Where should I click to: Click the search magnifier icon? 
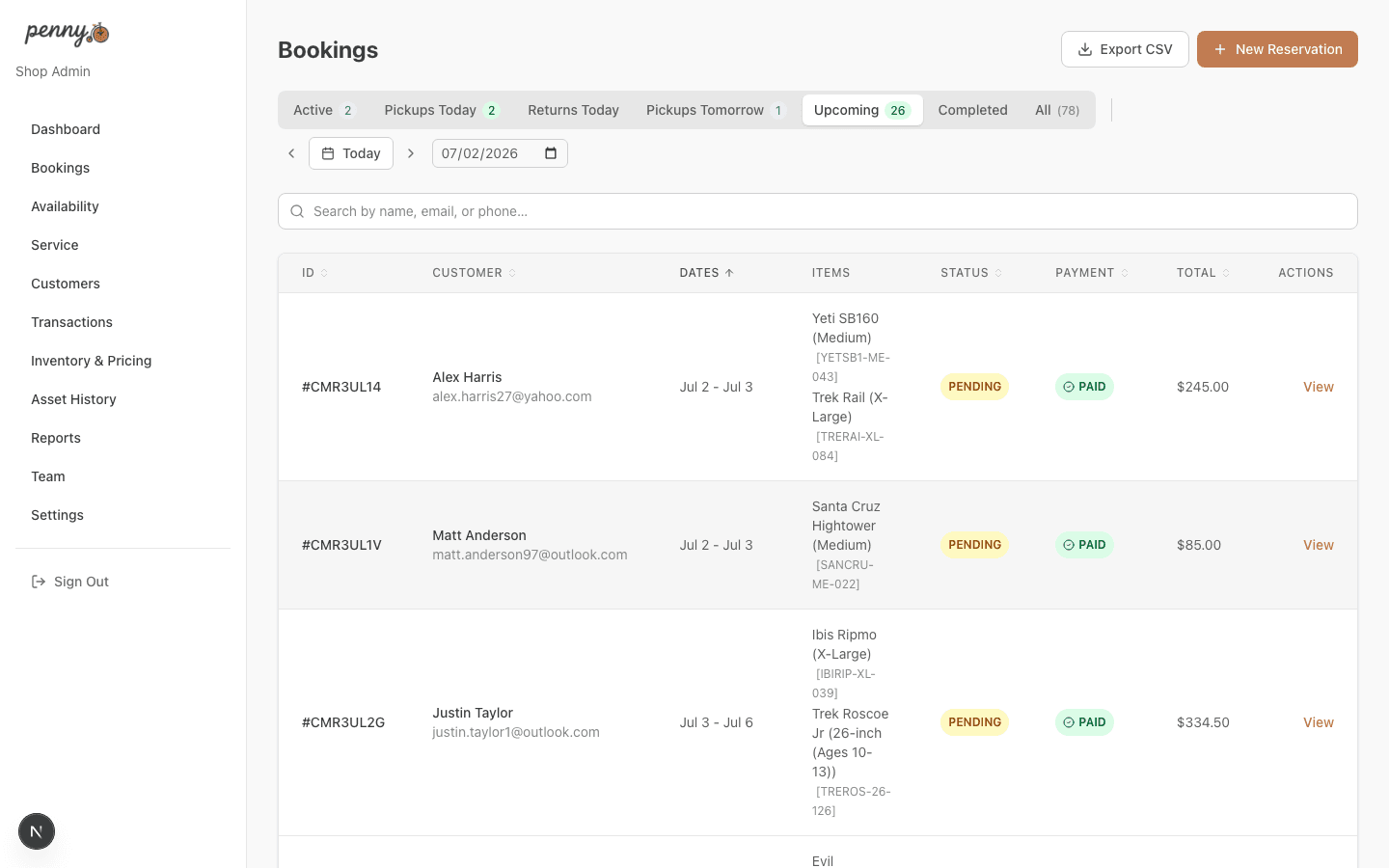click(x=297, y=211)
